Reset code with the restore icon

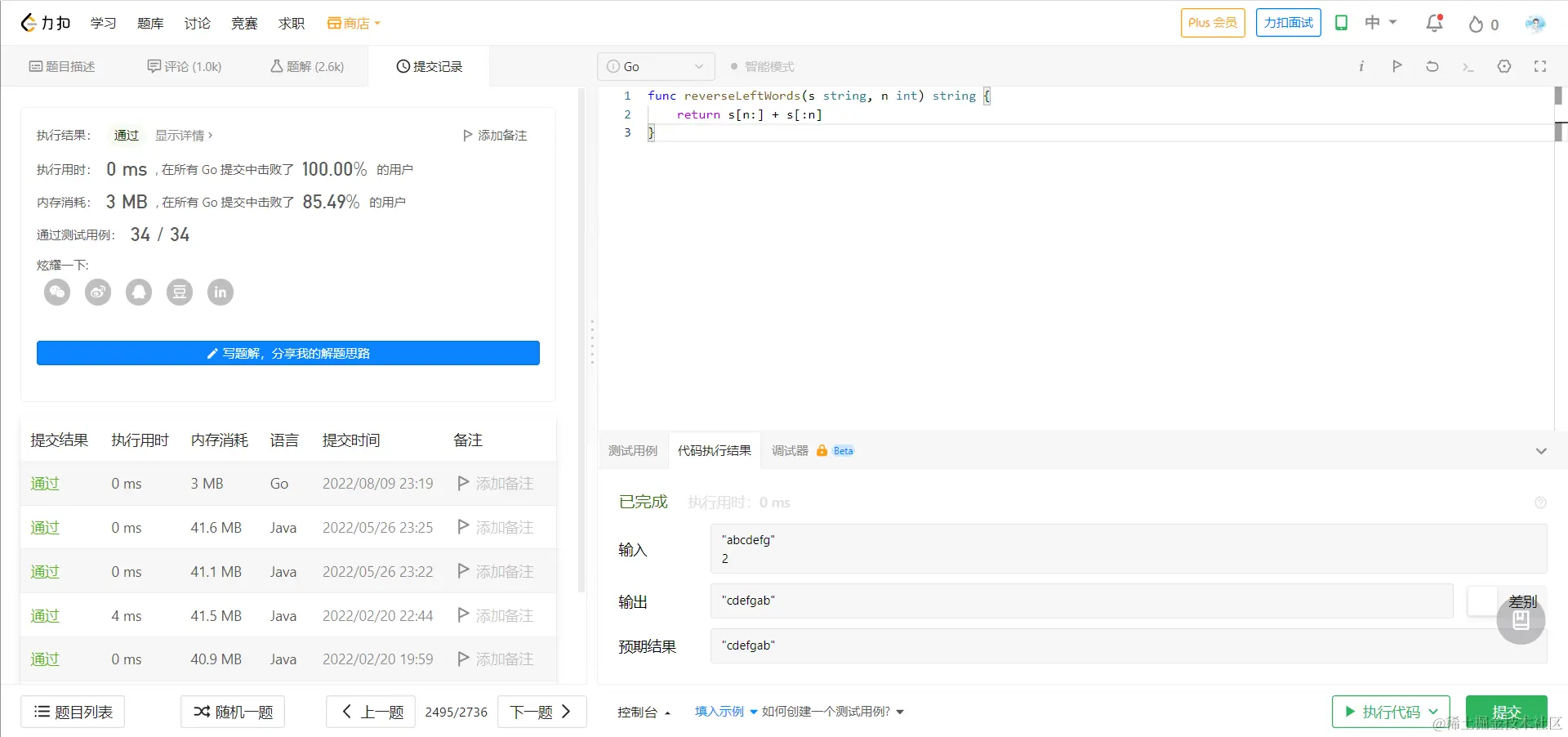(x=1432, y=66)
